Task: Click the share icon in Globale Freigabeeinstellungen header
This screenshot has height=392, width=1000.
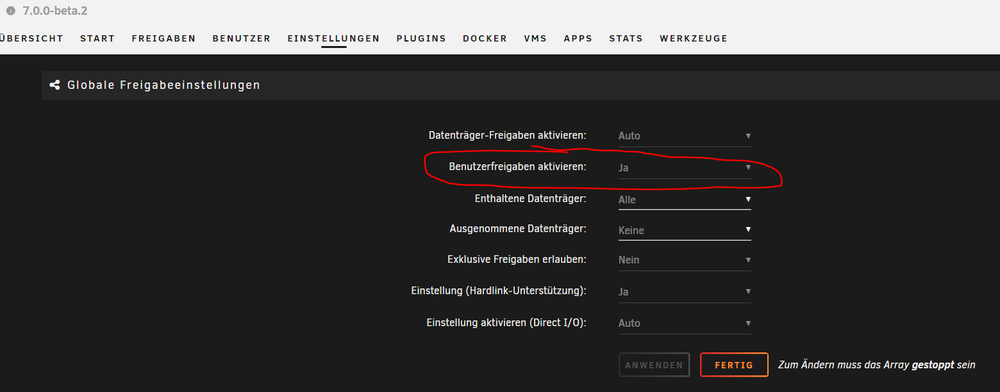Action: 55,85
